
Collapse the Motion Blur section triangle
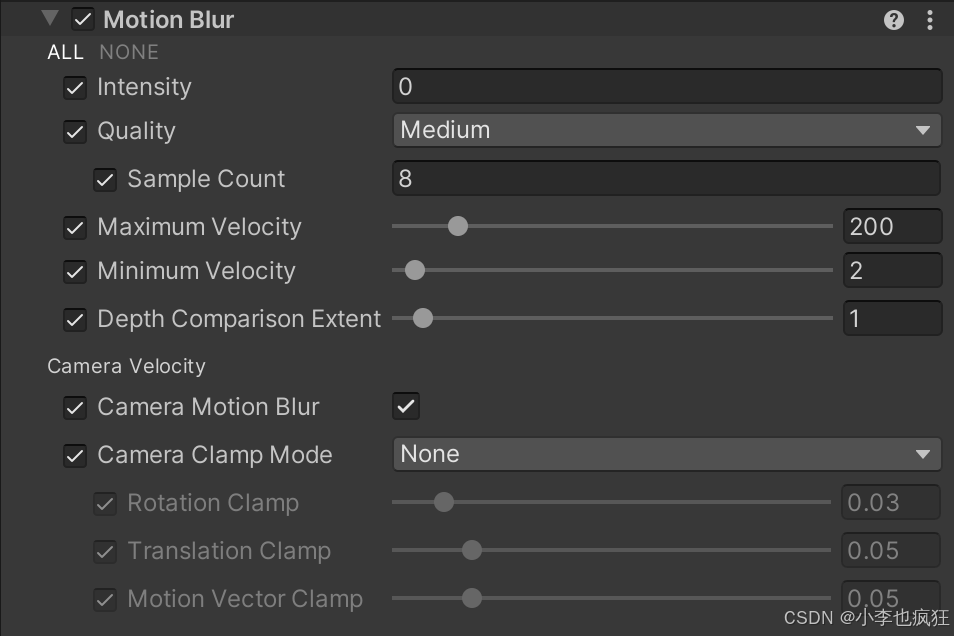[48, 18]
